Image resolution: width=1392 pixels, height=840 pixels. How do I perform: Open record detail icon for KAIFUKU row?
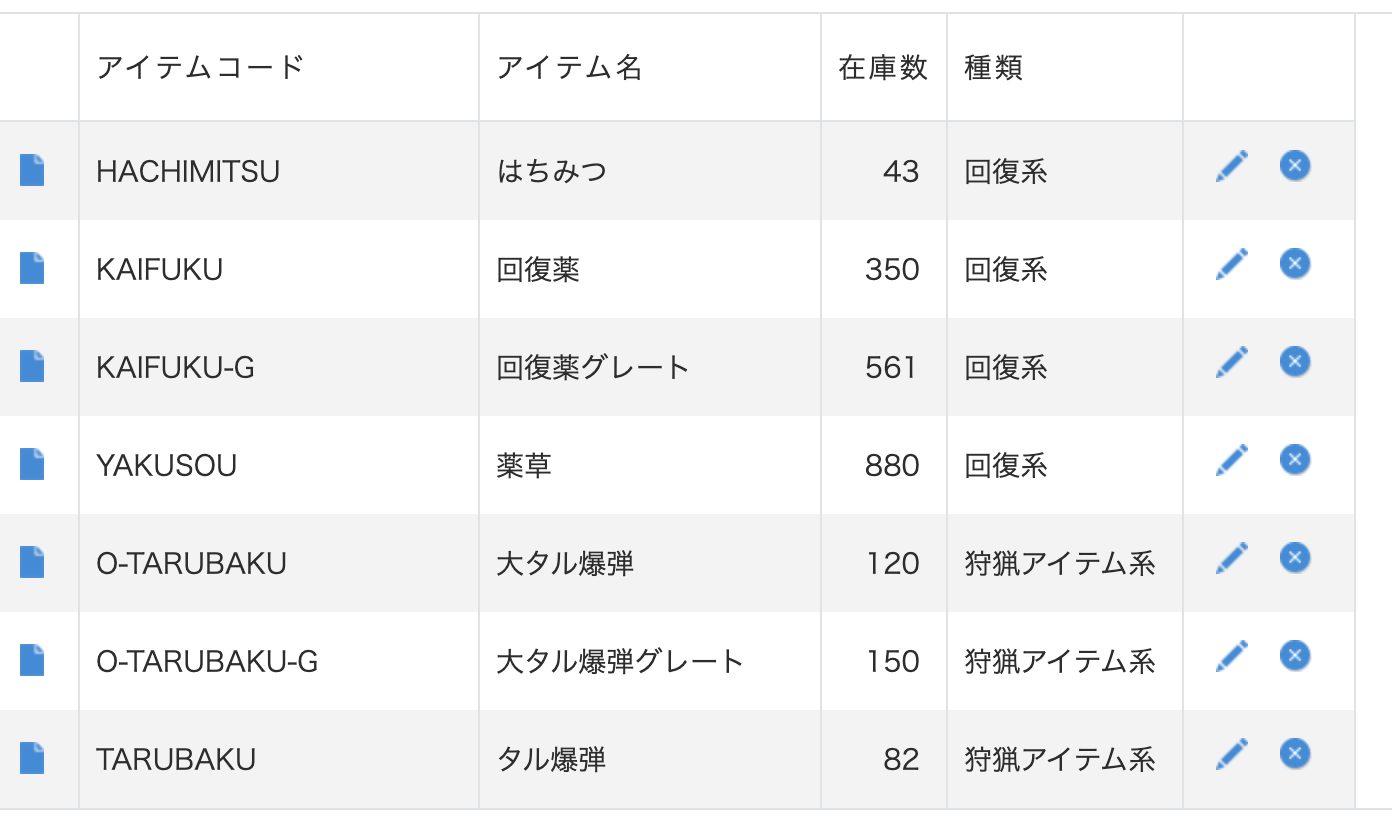32,268
